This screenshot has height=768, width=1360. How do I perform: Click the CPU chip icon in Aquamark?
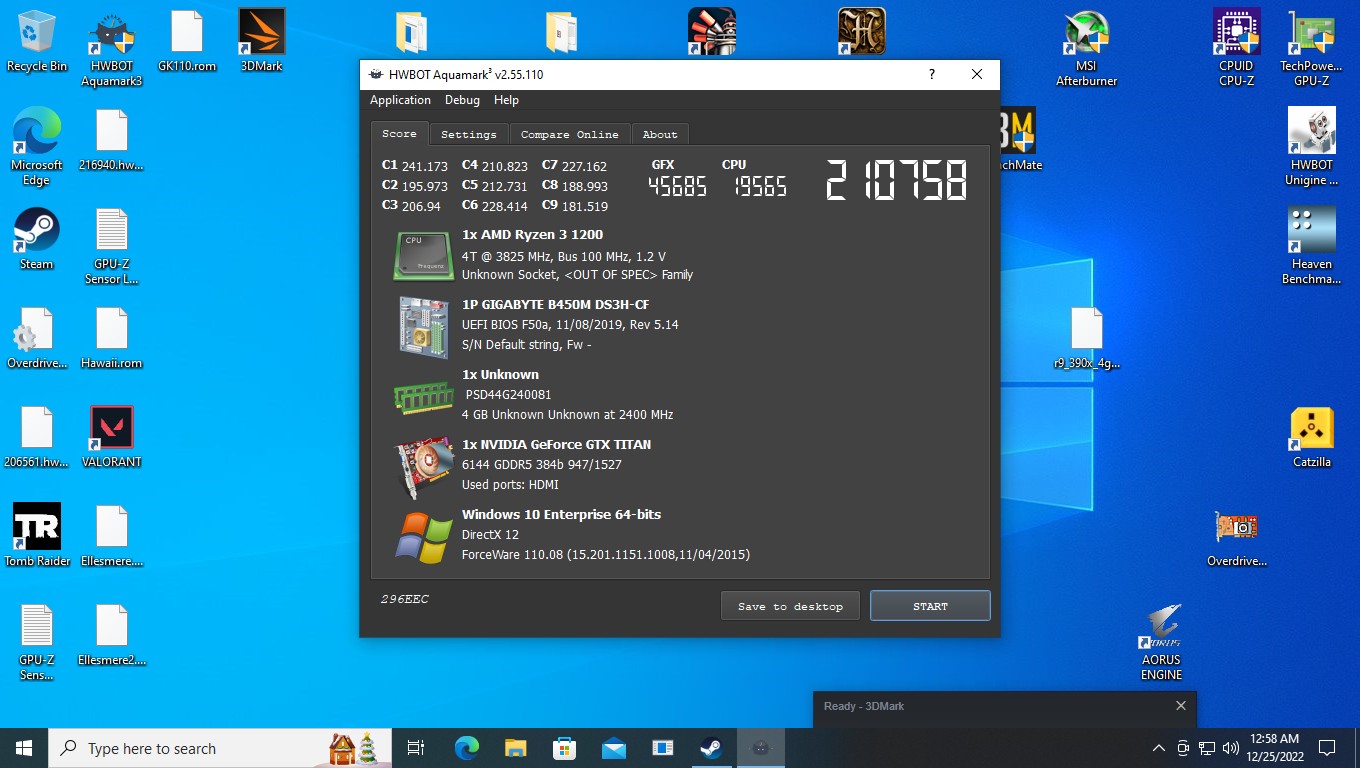(x=423, y=254)
